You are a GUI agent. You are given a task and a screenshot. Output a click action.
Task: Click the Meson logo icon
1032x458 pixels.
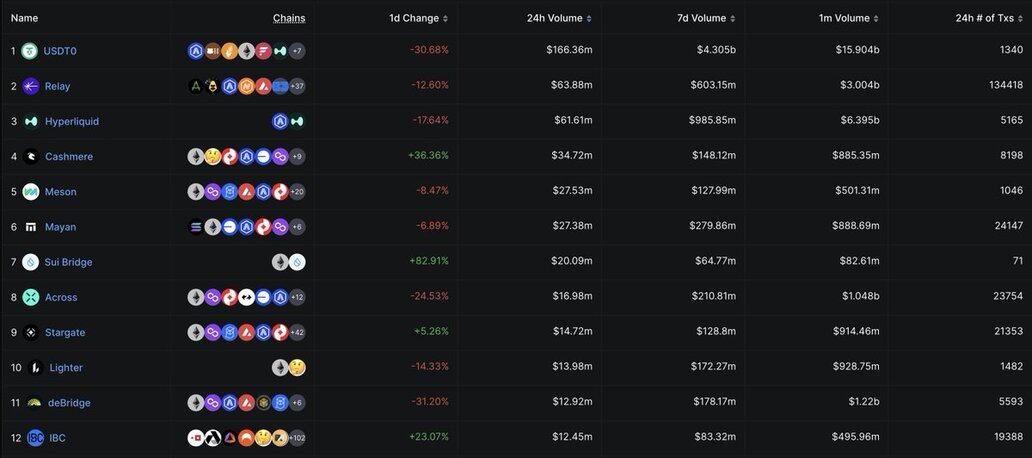(30, 191)
